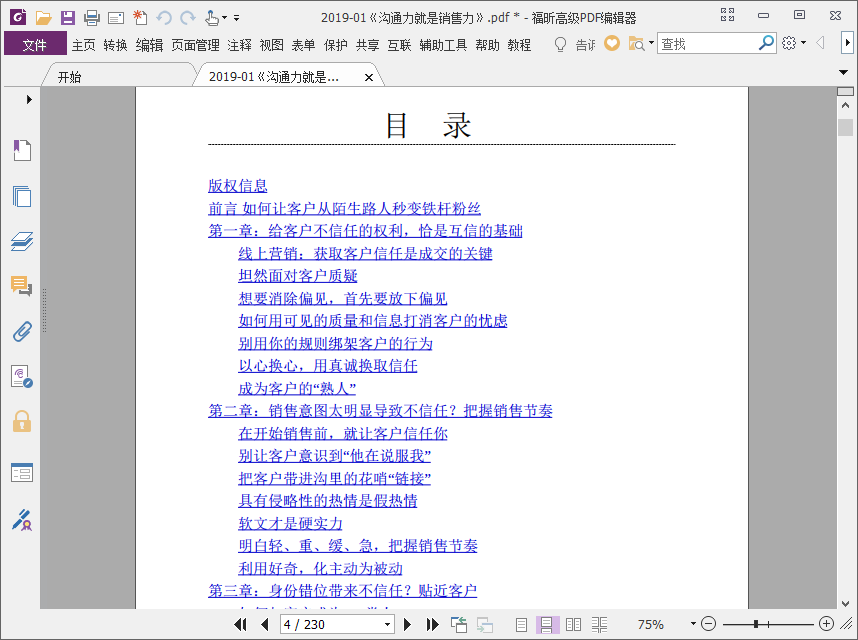Open the attachments paperclip panel

click(22, 331)
